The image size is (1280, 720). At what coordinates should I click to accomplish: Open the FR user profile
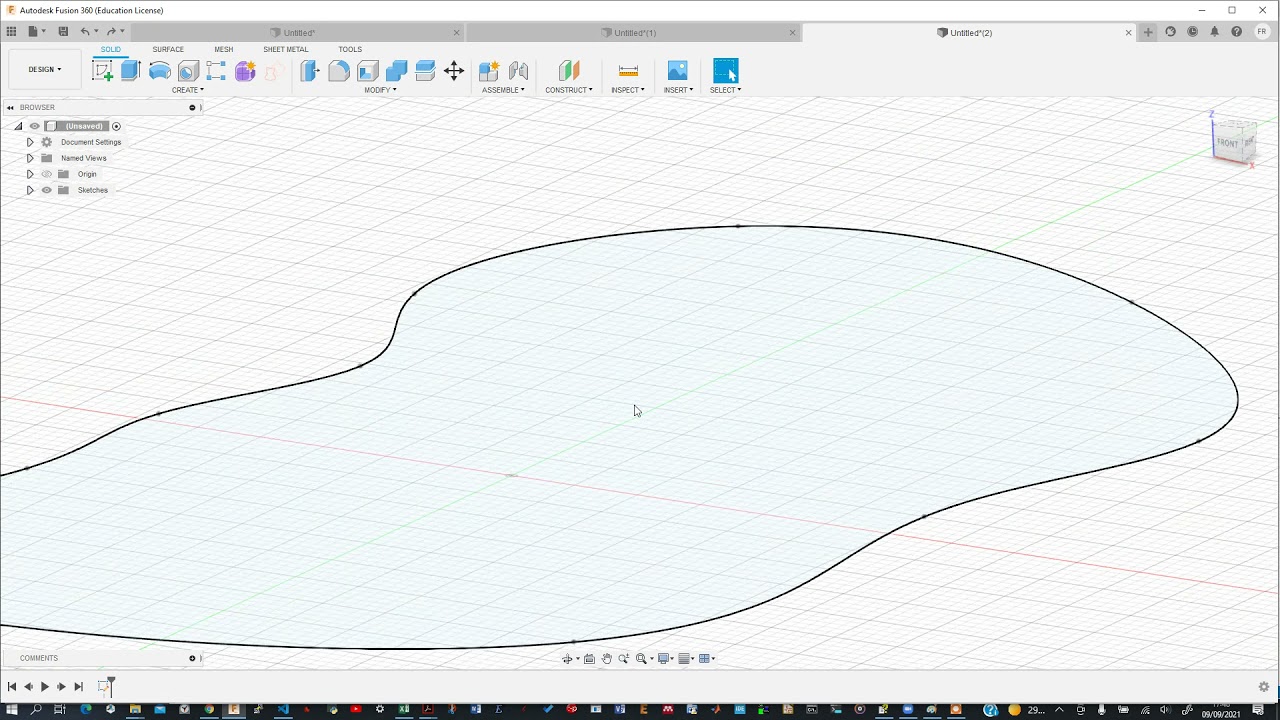coord(1262,32)
